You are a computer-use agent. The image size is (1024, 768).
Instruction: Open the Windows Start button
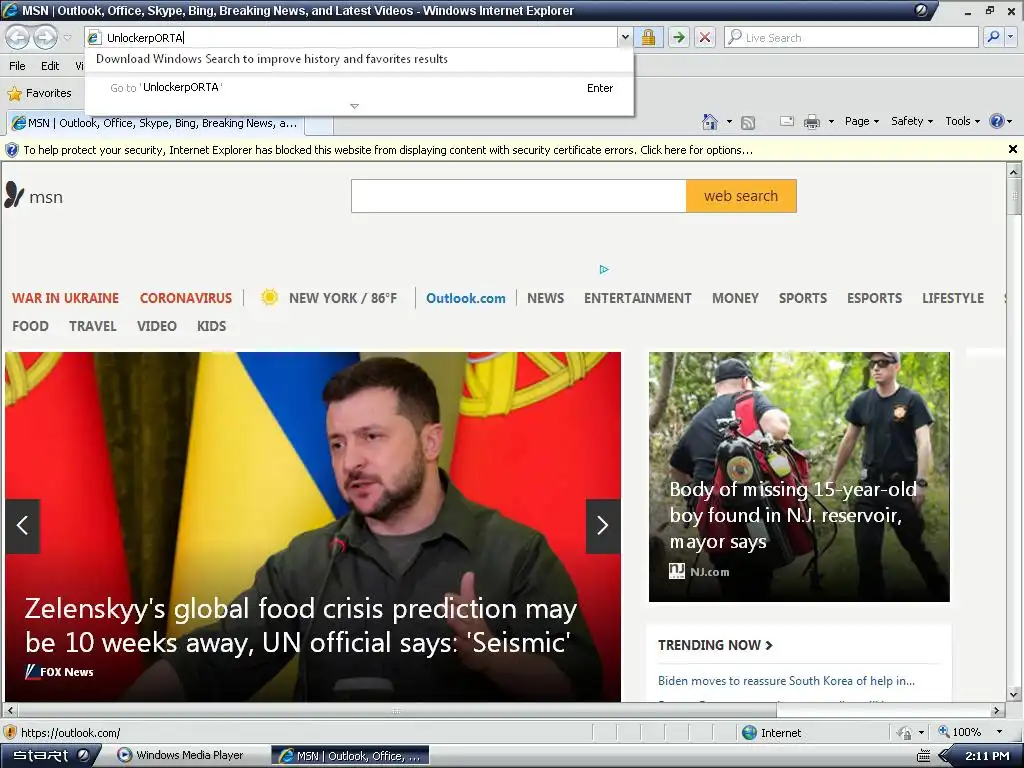click(50, 756)
